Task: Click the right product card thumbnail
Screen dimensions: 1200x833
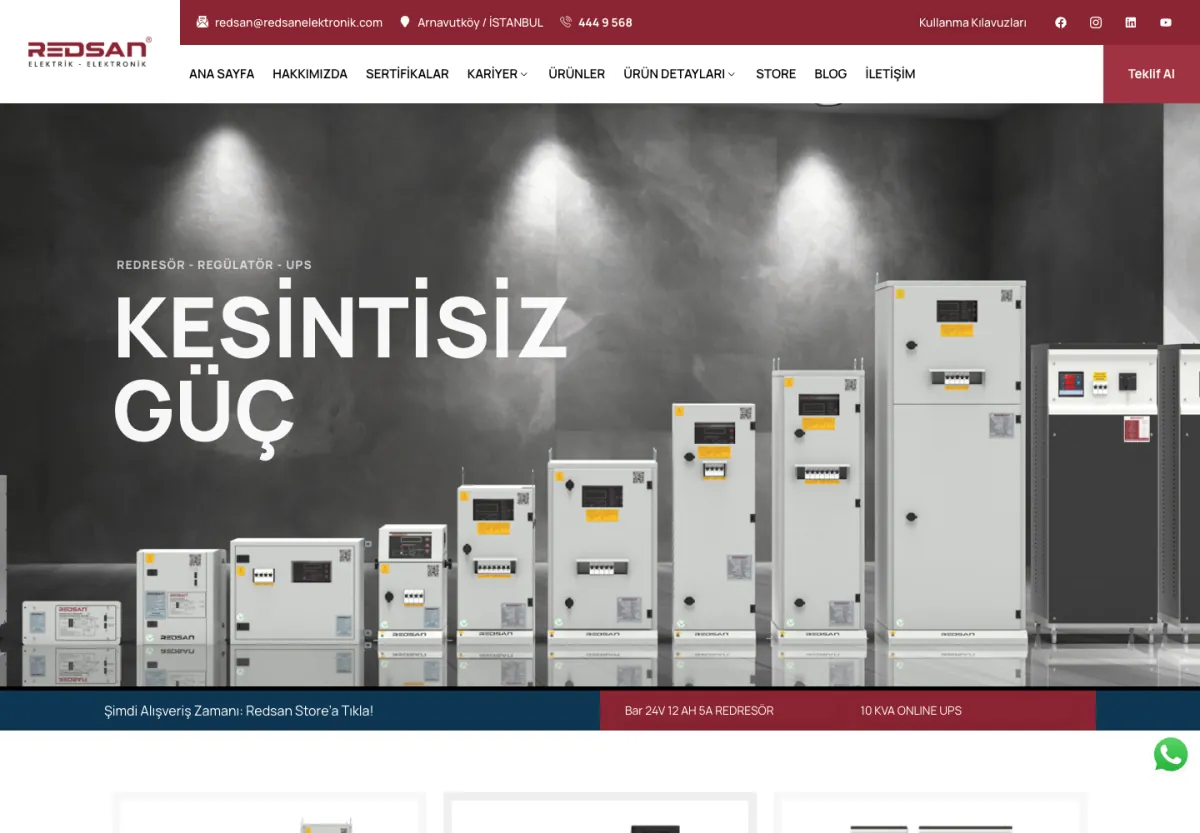Action: coord(930,813)
